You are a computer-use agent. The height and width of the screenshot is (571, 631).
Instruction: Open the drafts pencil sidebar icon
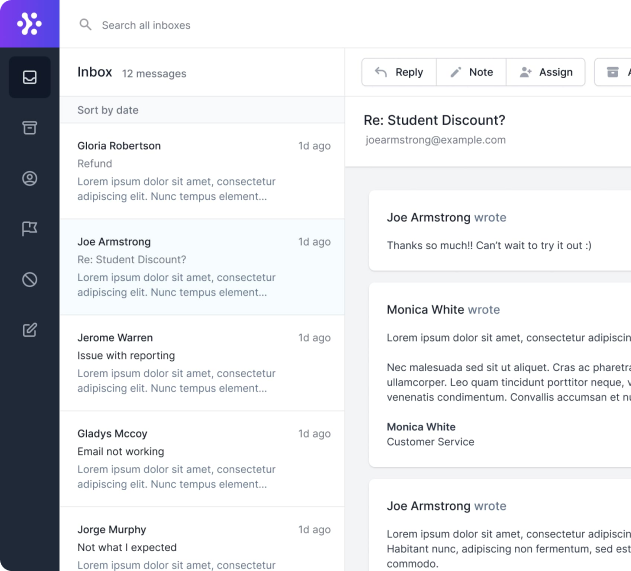pyautogui.click(x=30, y=330)
